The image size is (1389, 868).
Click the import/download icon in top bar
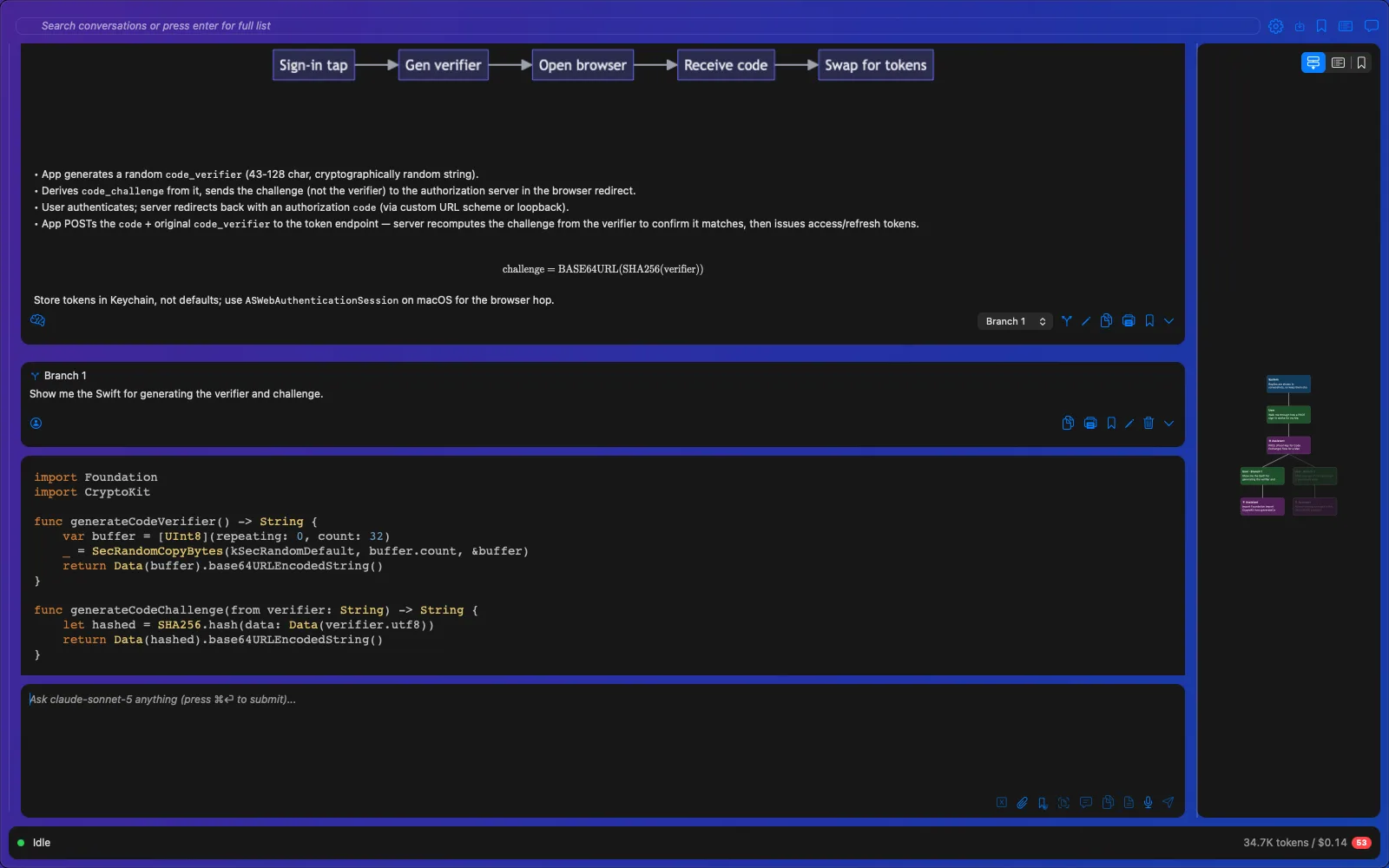coord(1300,26)
